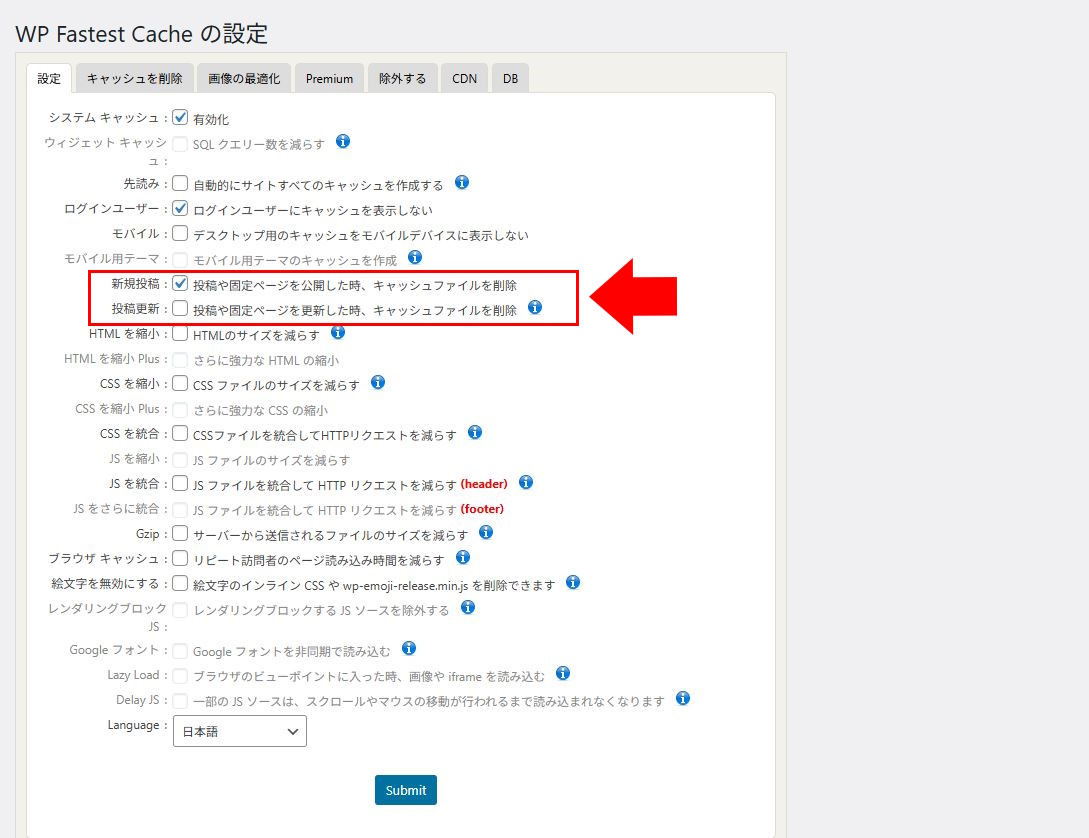Viewport: 1089px width, 838px height.
Task: Click disabled Lazy Load checkbox
Action: [180, 676]
